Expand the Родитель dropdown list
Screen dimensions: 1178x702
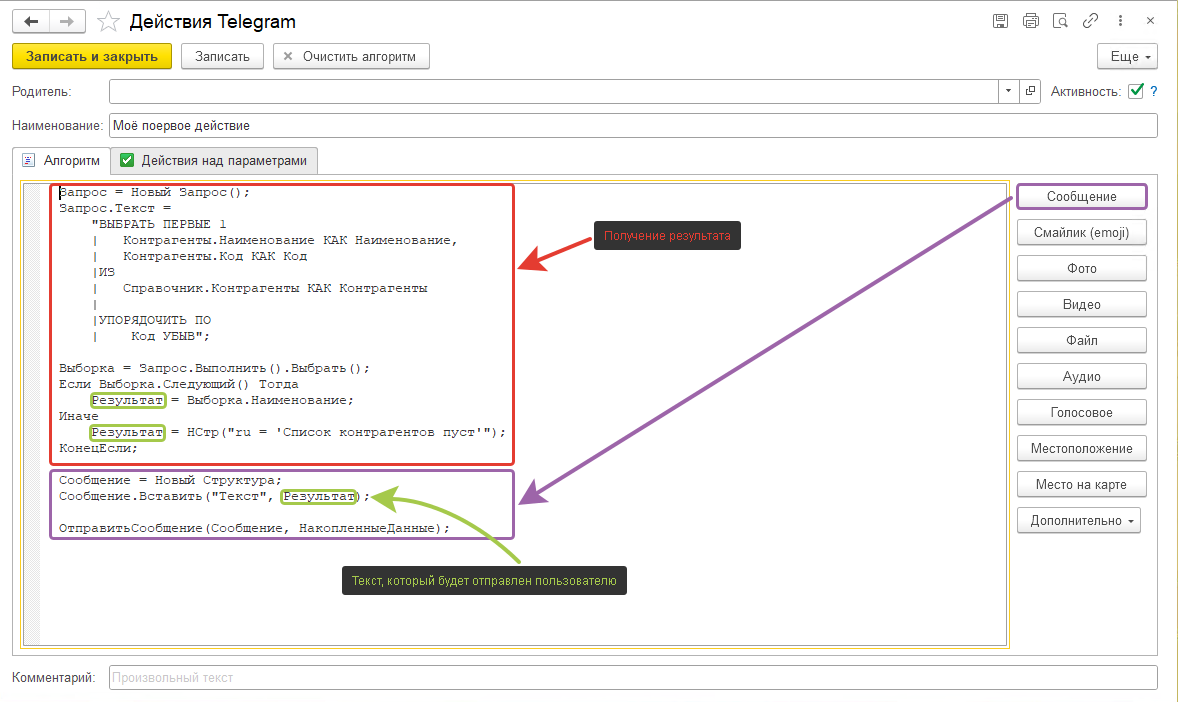tap(1008, 91)
